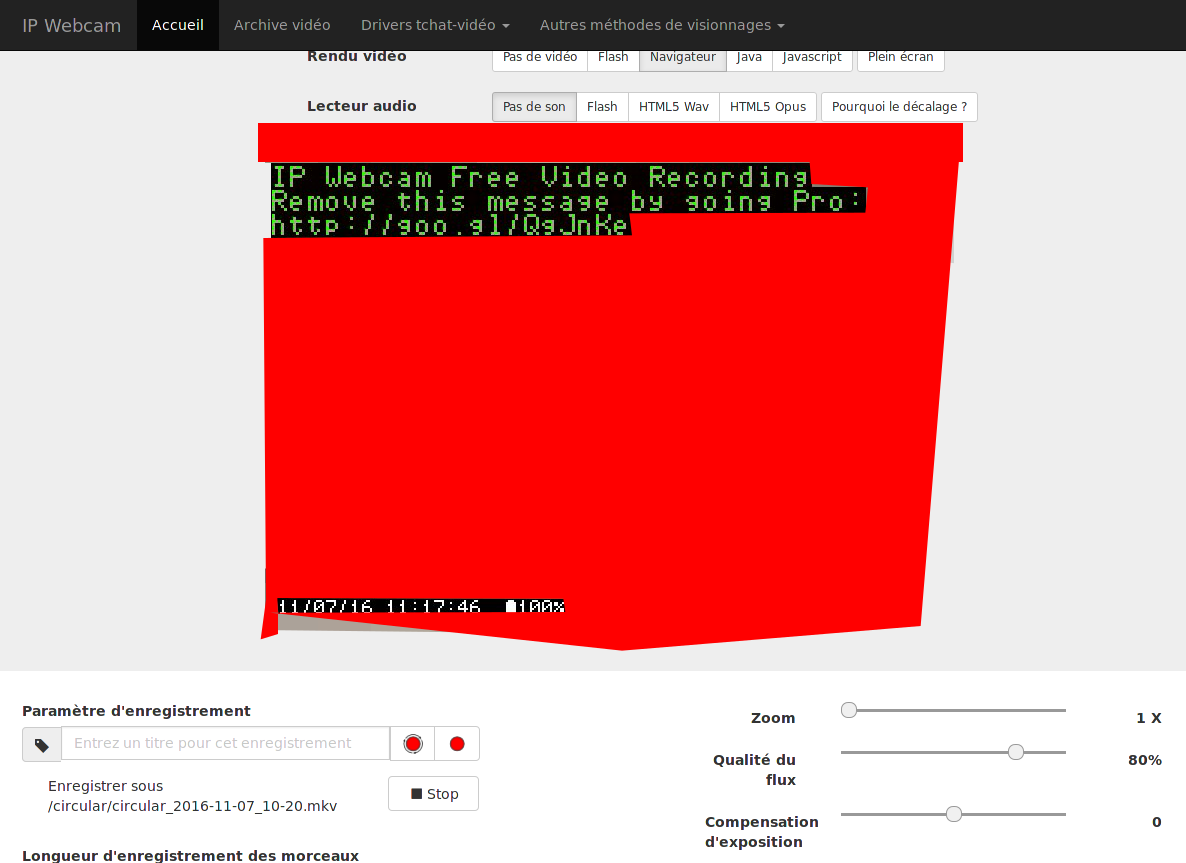Click the Pourquoi le décalage ? button
This screenshot has width=1186, height=863.
coord(899,107)
